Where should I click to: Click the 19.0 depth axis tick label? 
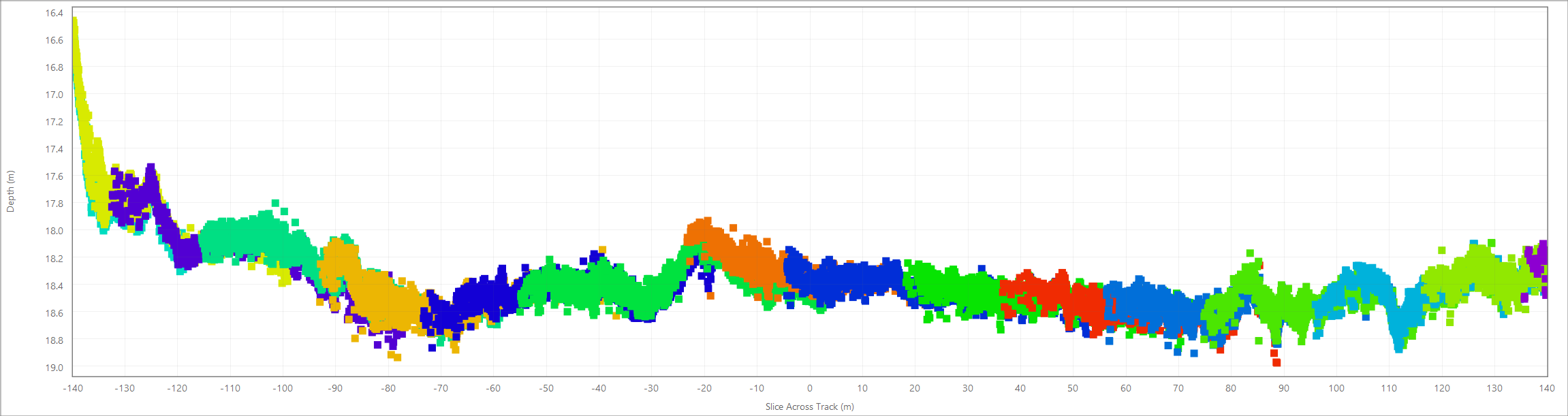[54, 368]
